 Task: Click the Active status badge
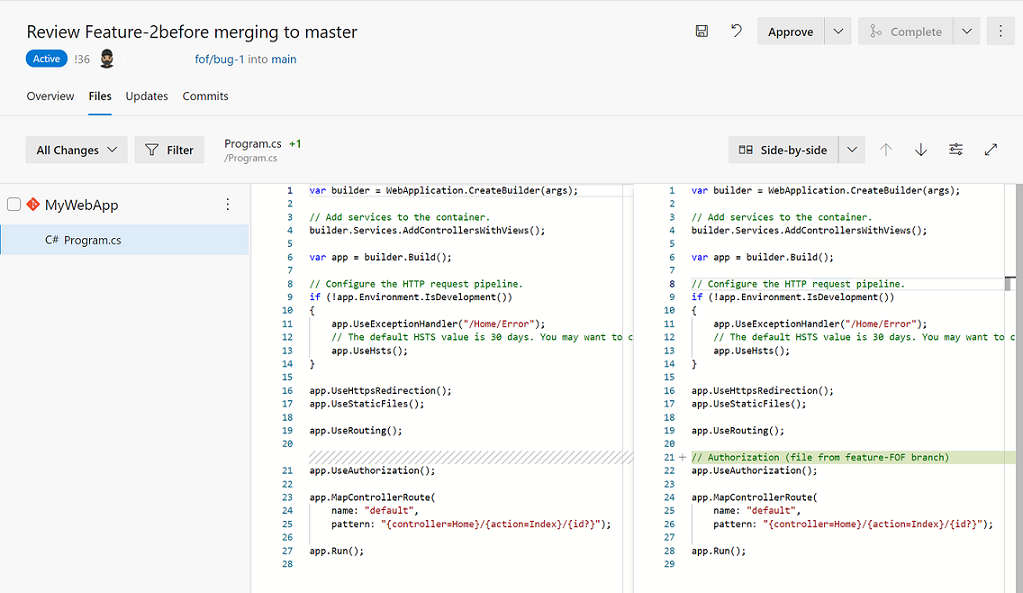pos(46,59)
